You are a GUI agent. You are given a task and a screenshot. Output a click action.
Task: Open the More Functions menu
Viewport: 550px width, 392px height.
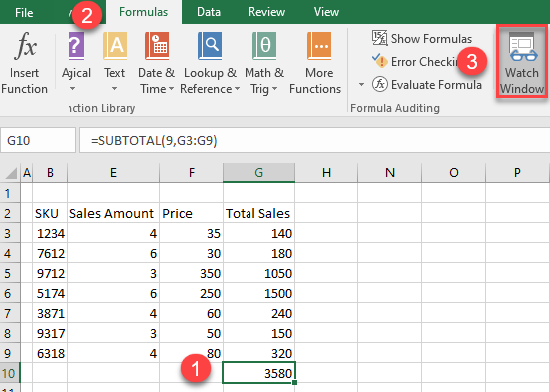pos(315,63)
